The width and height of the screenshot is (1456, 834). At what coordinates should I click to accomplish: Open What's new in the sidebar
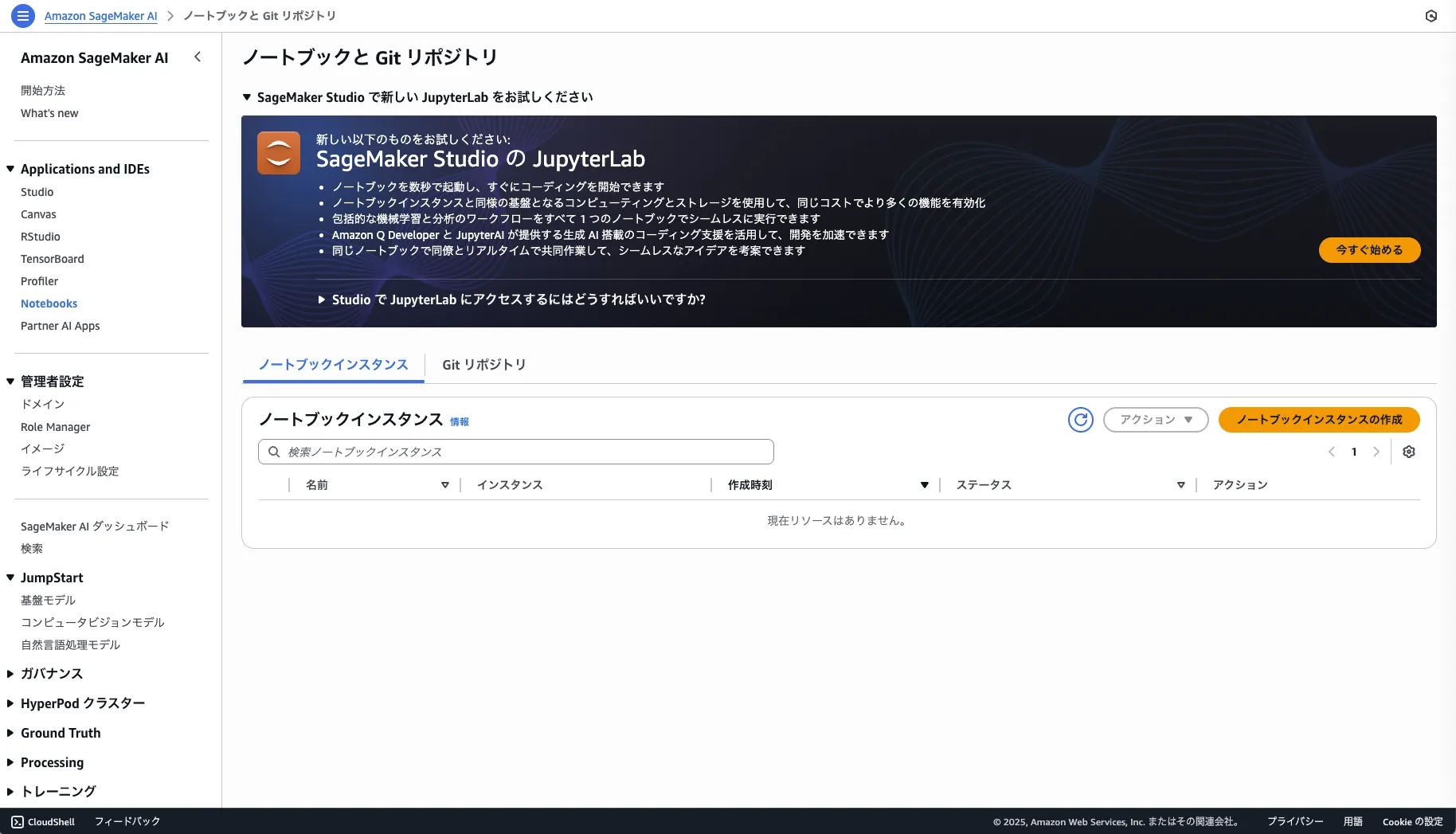[49, 113]
